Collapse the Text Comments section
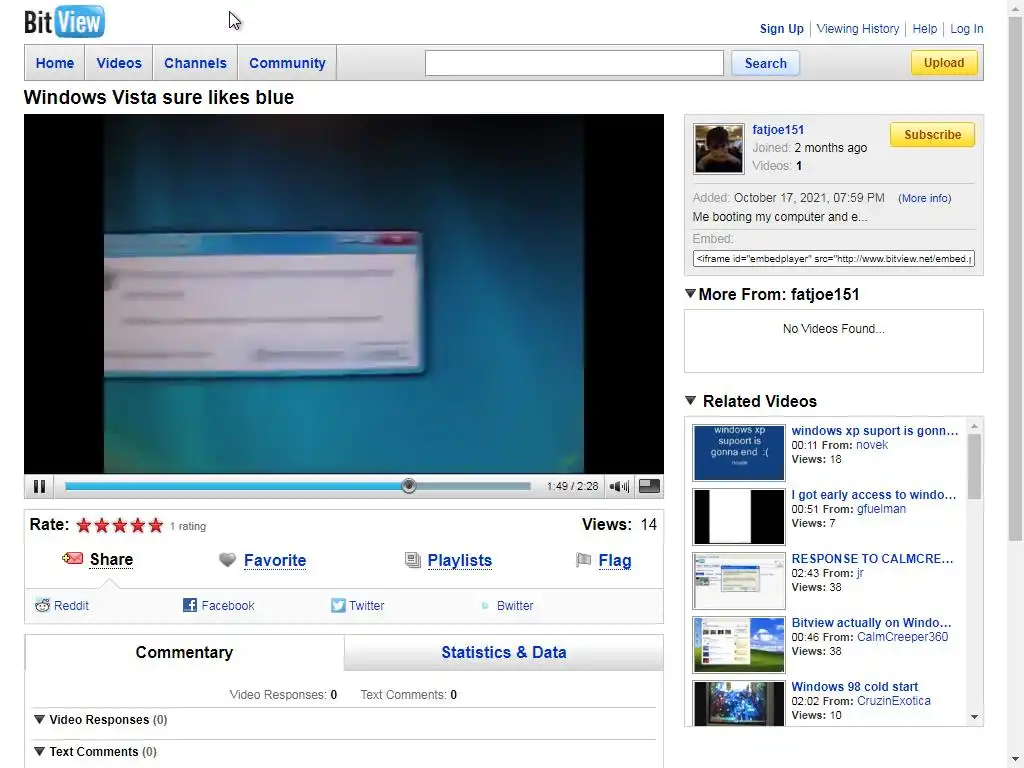This screenshot has height=768, width=1024. point(39,751)
